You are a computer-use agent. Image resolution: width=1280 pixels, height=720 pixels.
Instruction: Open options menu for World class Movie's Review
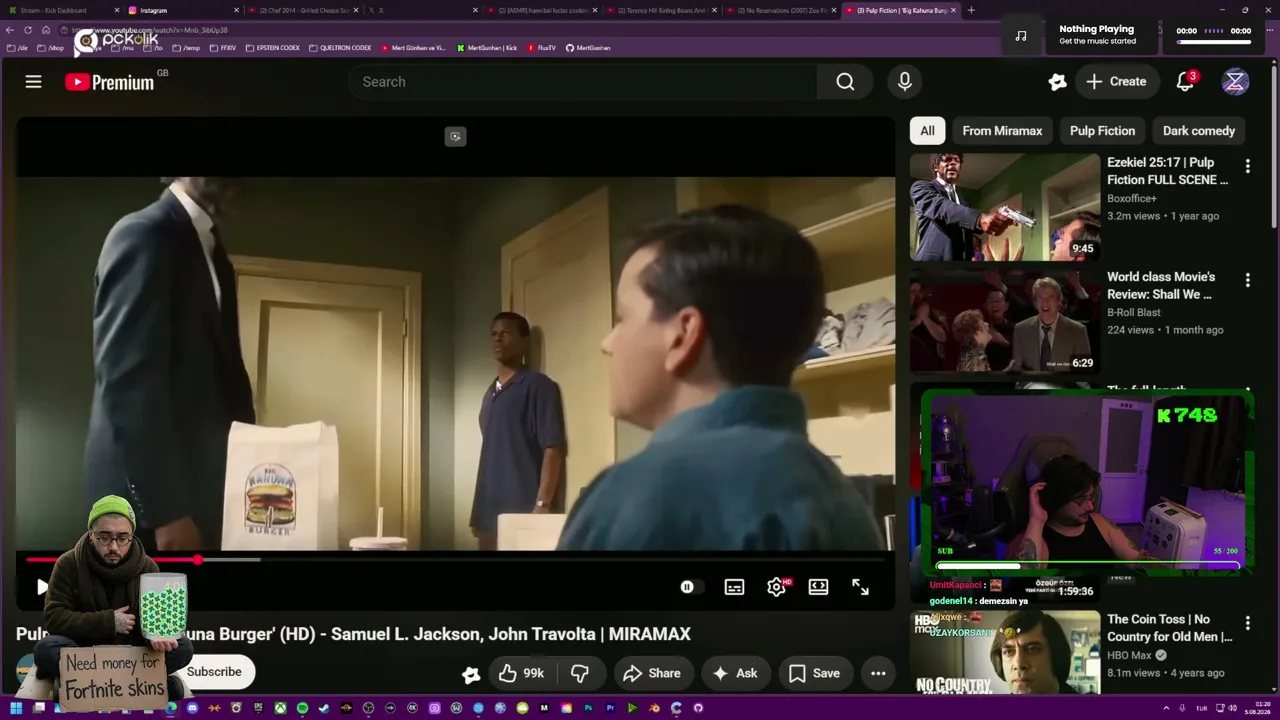point(1247,280)
